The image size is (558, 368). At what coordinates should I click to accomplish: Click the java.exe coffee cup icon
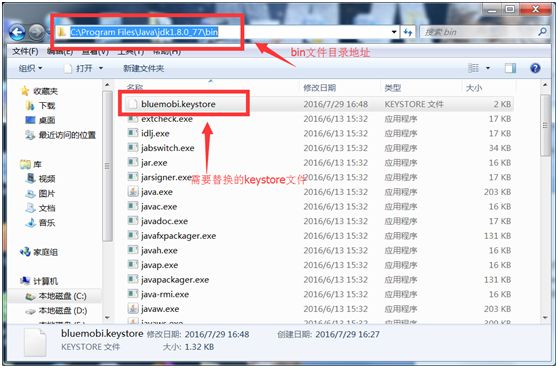[x=133, y=191]
